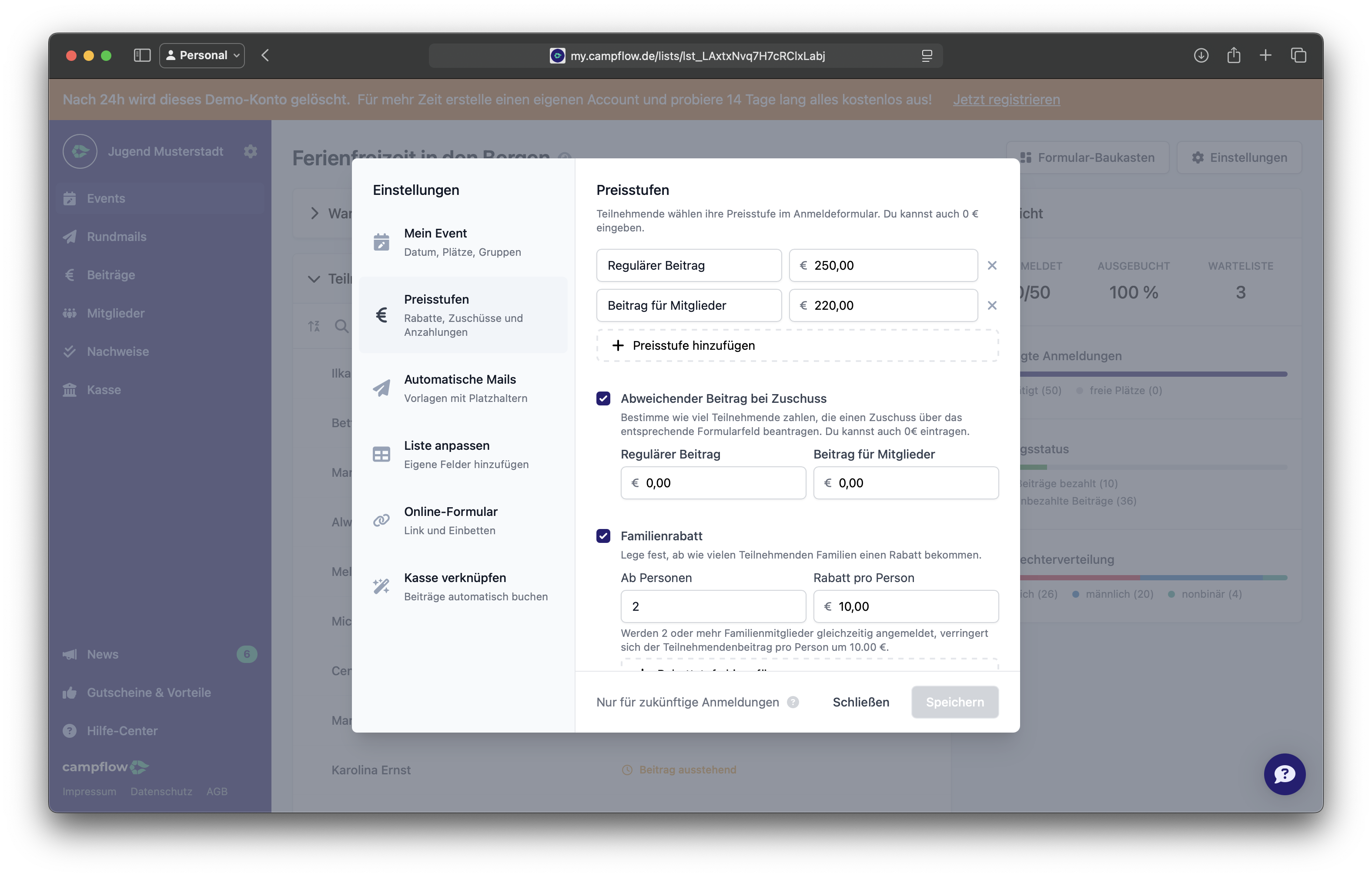The width and height of the screenshot is (1372, 877).
Task: Open the Mein Event settings section
Action: (x=463, y=242)
